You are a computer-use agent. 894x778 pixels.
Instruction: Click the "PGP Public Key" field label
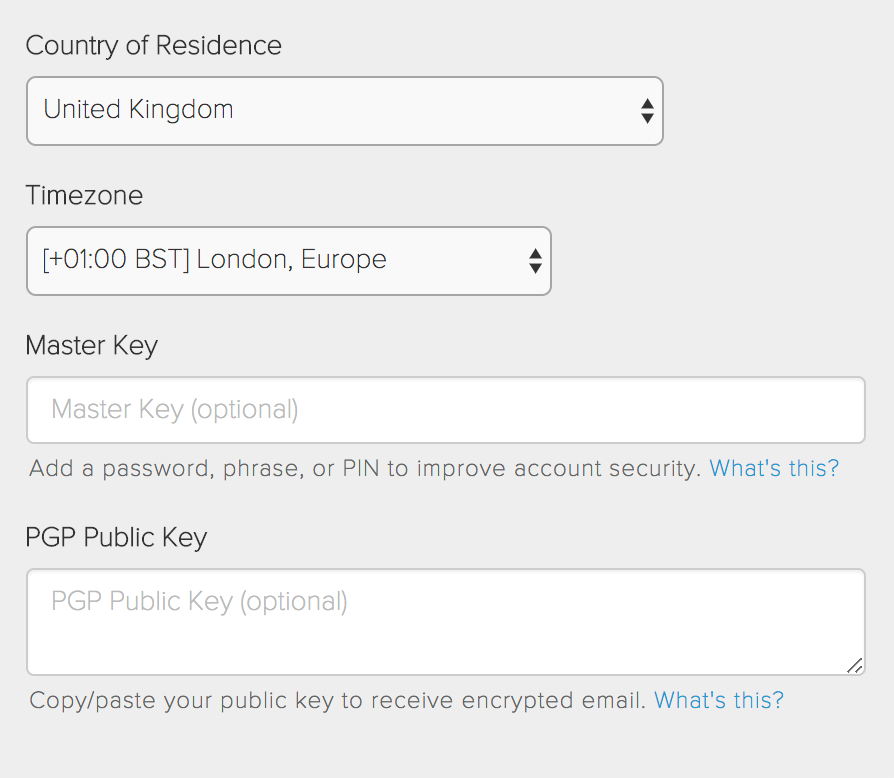point(116,537)
